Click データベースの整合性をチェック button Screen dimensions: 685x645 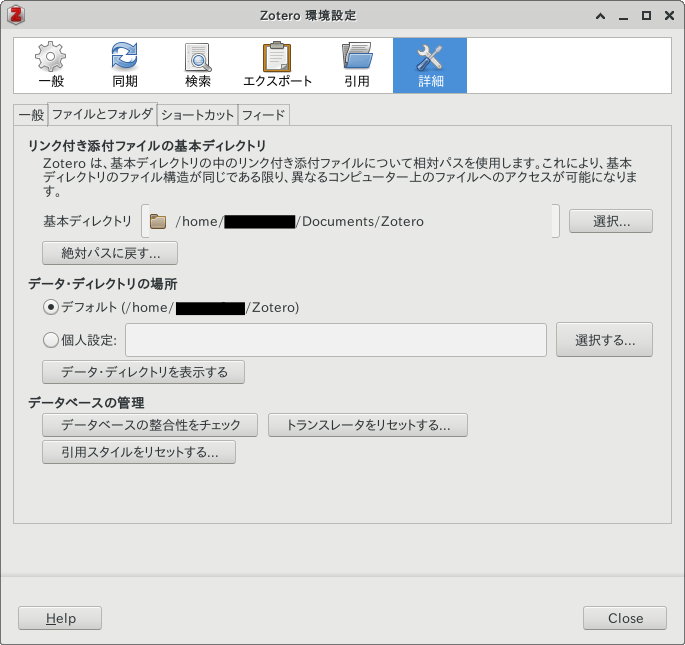click(x=150, y=425)
